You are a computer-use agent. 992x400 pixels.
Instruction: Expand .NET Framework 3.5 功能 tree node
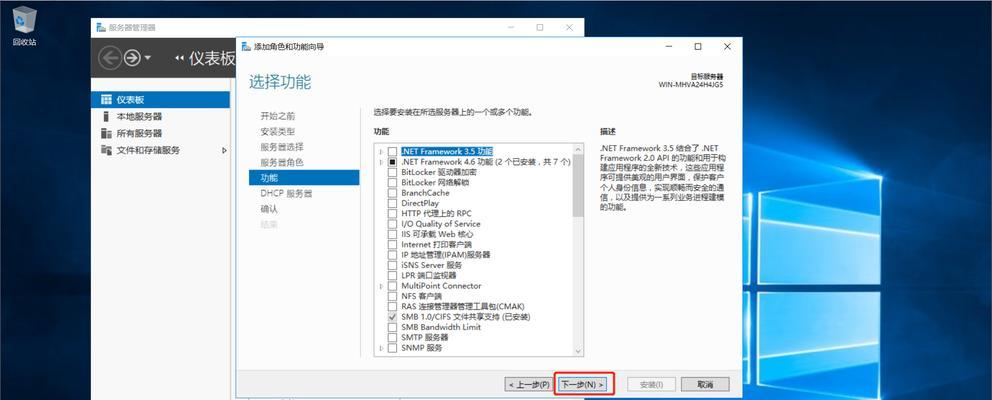tap(381, 152)
